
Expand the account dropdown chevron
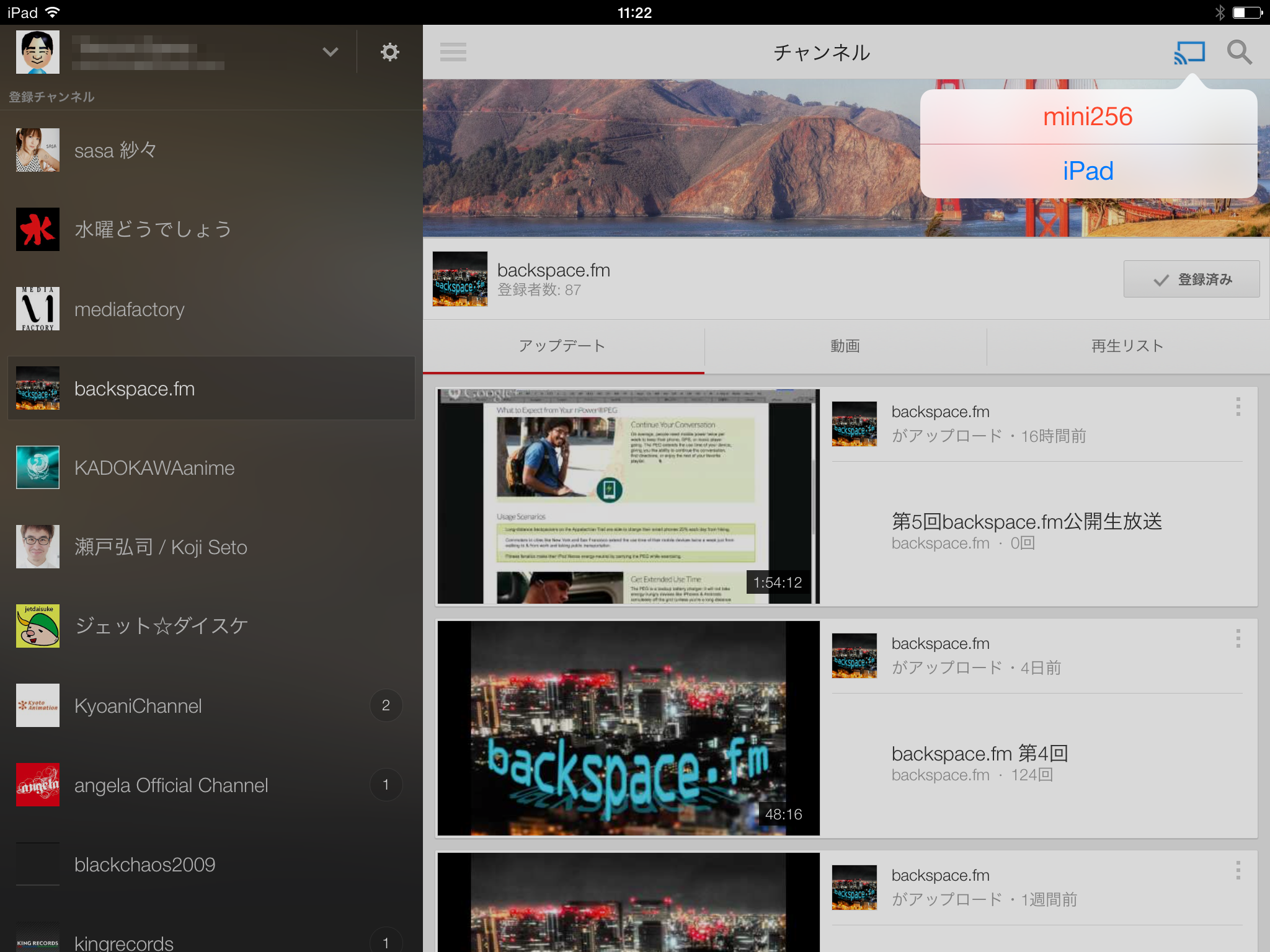[331, 52]
